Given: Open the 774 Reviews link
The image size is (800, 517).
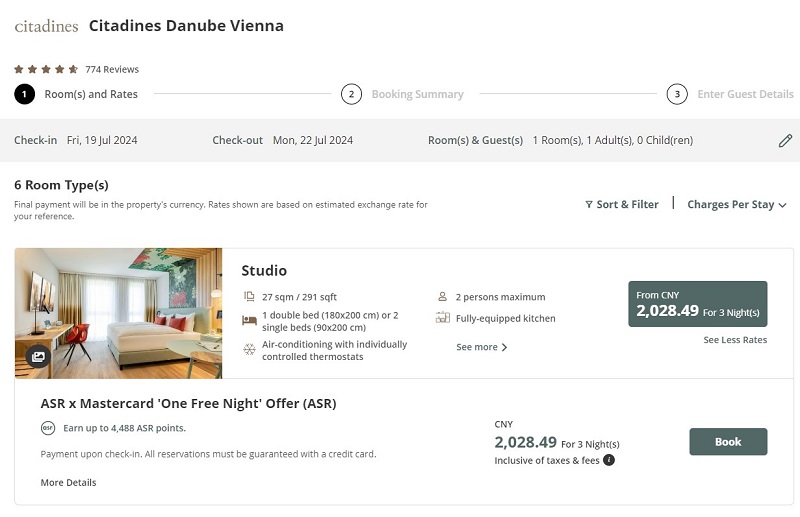Looking at the screenshot, I should click(x=112, y=69).
